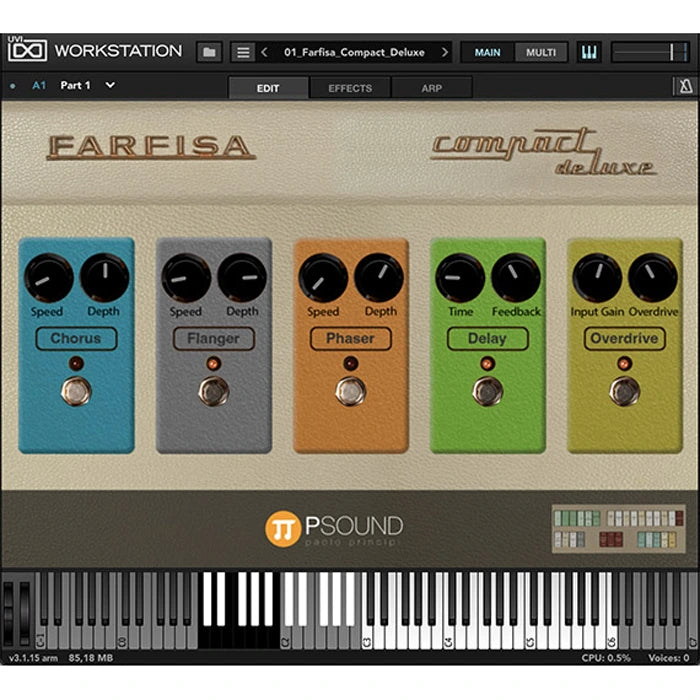Toggle the Flanger footswitch

214,391
